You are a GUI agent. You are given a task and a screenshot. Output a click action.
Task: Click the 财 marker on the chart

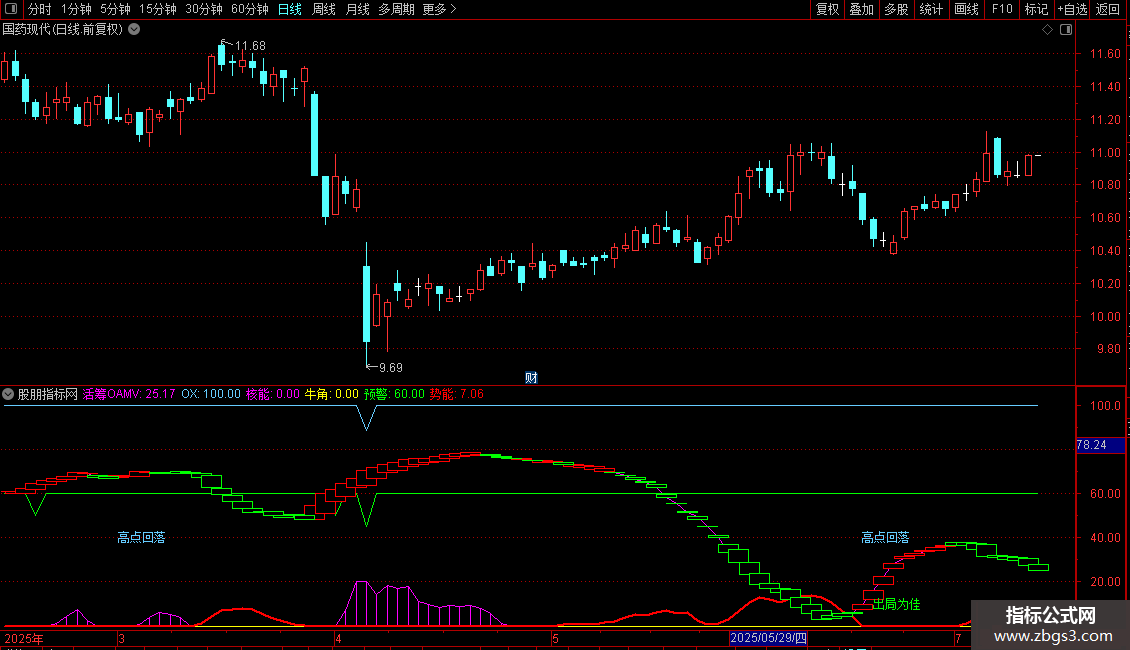531,378
